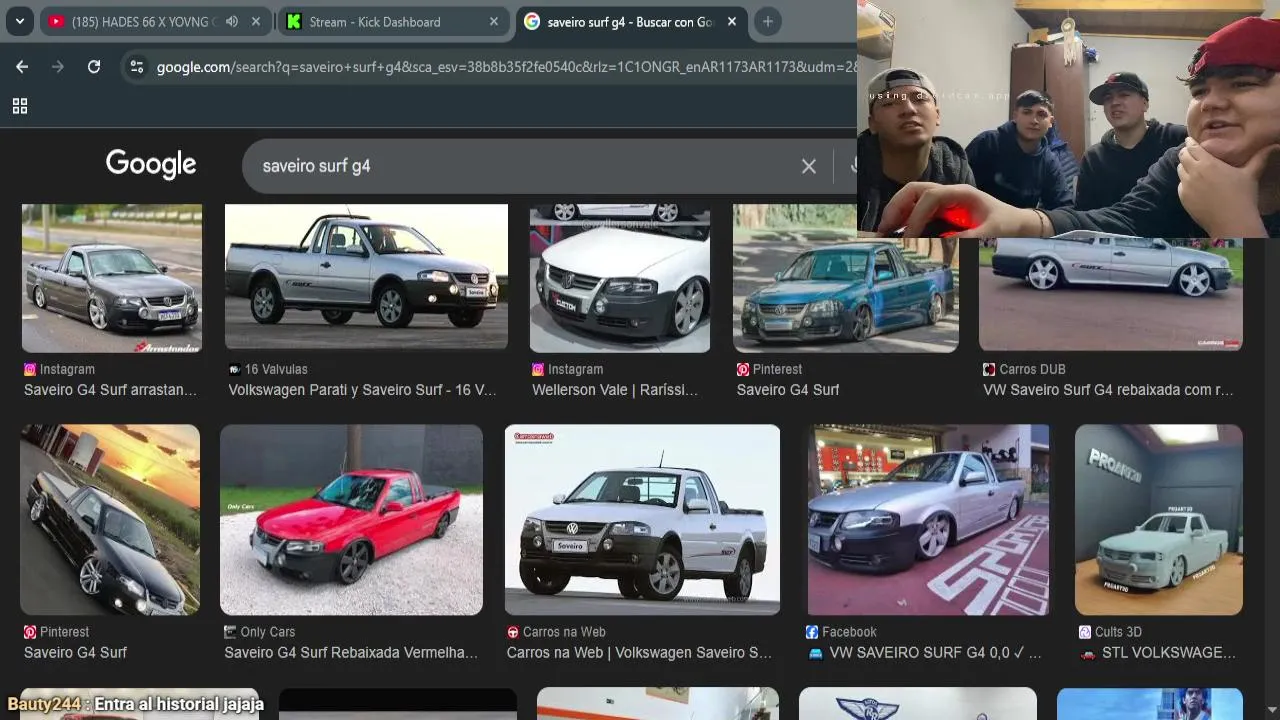
Task: Open the bookmarks bar apps grid icon
Action: coord(19,106)
